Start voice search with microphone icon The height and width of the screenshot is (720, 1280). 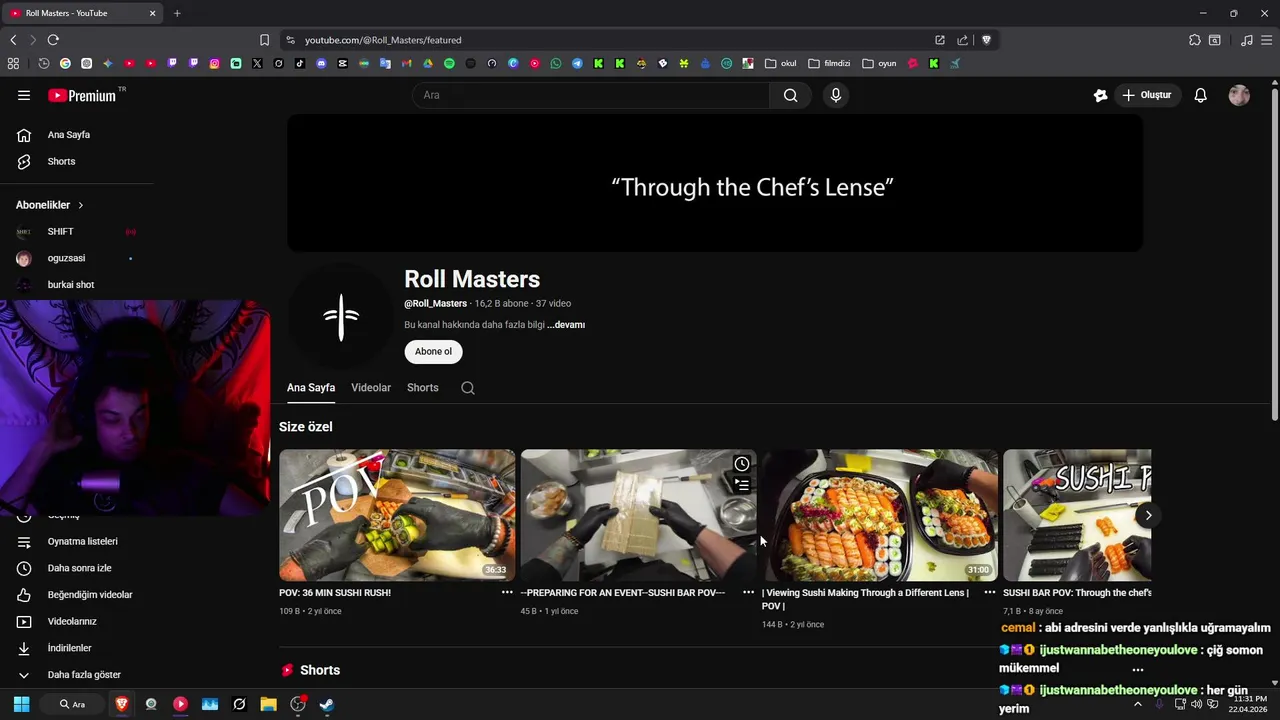836,95
